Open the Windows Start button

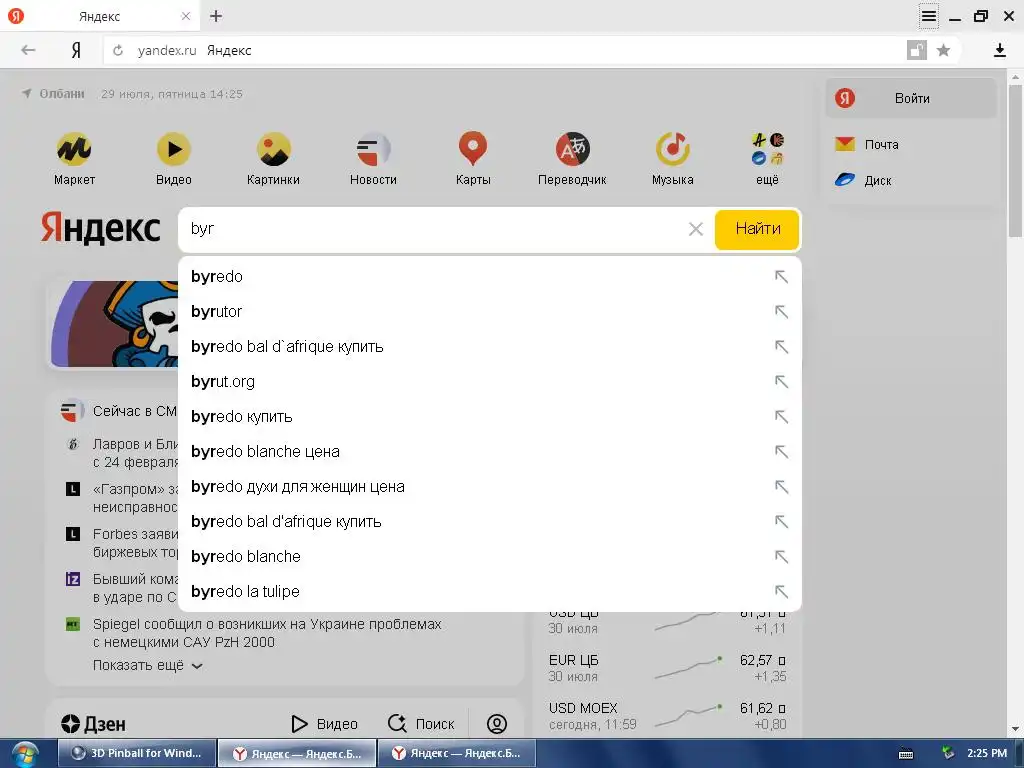[x=24, y=754]
